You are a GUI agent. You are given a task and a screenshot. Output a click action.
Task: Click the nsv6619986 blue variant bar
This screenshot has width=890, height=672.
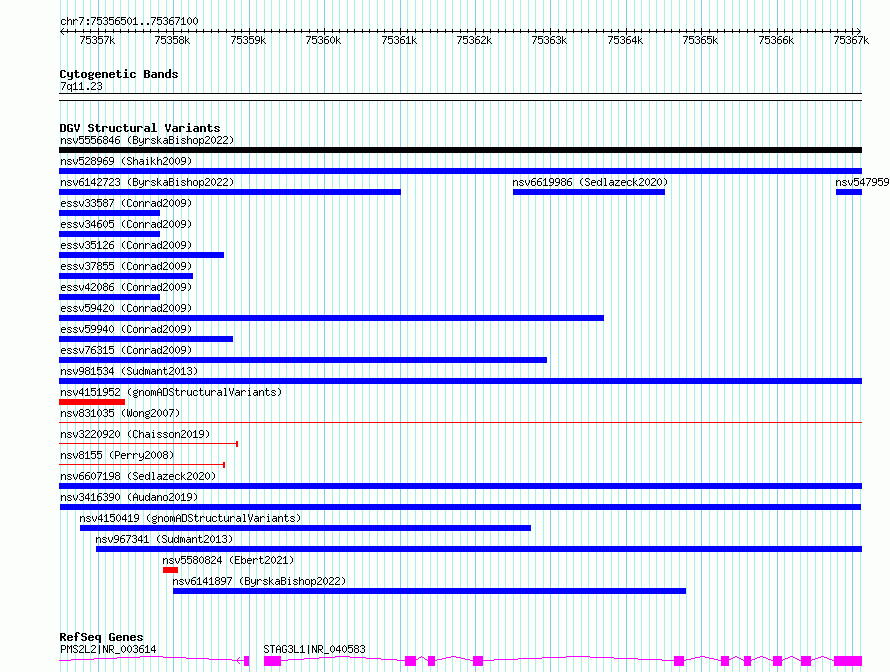point(589,192)
